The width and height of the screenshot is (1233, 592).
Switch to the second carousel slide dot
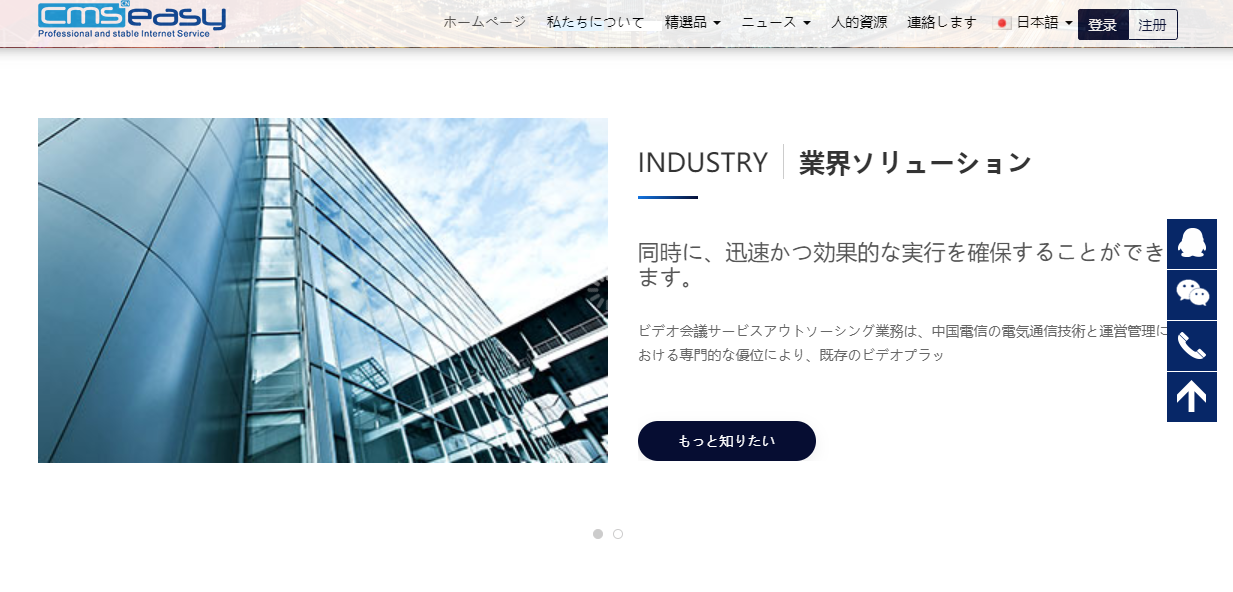618,534
